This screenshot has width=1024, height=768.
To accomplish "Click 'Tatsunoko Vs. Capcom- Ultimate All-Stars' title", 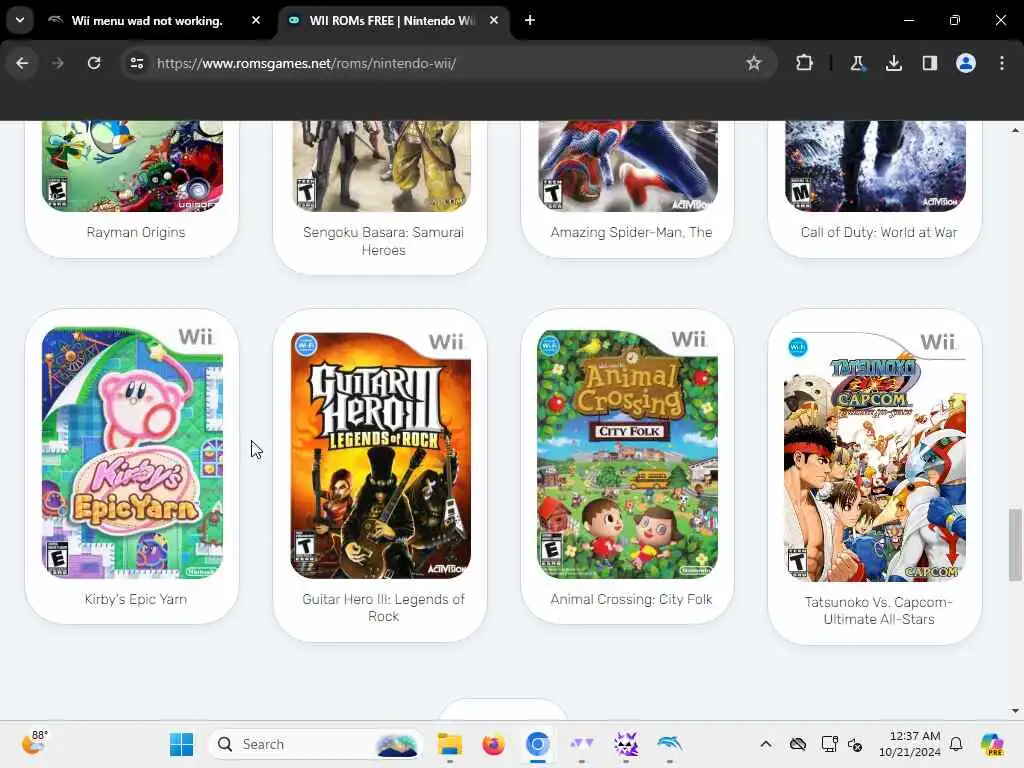I will pyautogui.click(x=878, y=611).
